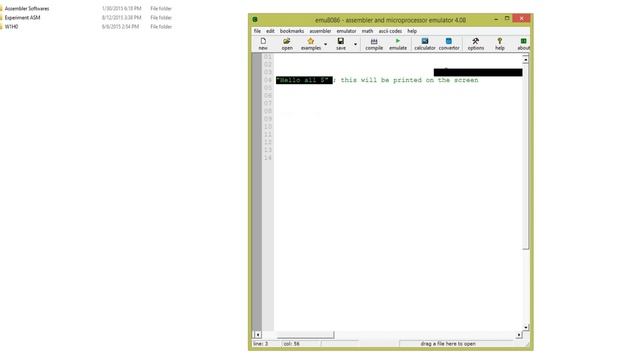Click the editor vertical scrollbar up arrow
Screen dimensions: 640x360
[526, 60]
